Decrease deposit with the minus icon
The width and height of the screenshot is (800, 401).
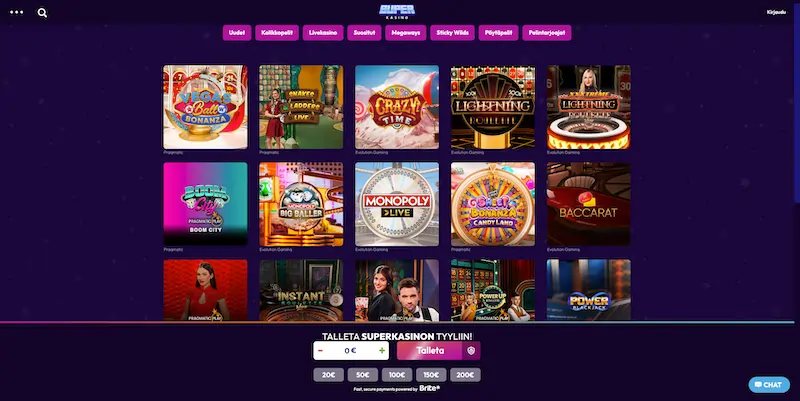pos(320,350)
